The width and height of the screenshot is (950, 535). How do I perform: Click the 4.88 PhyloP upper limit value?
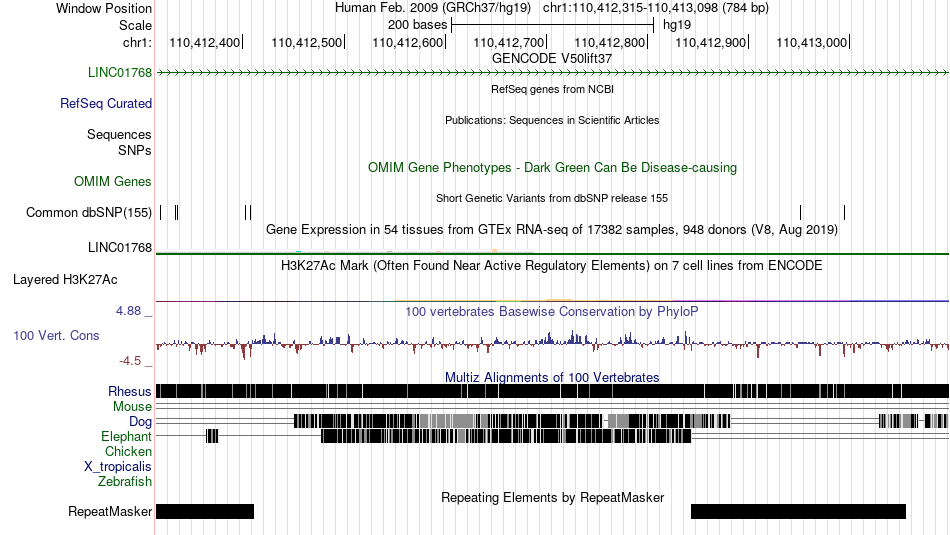[128, 311]
